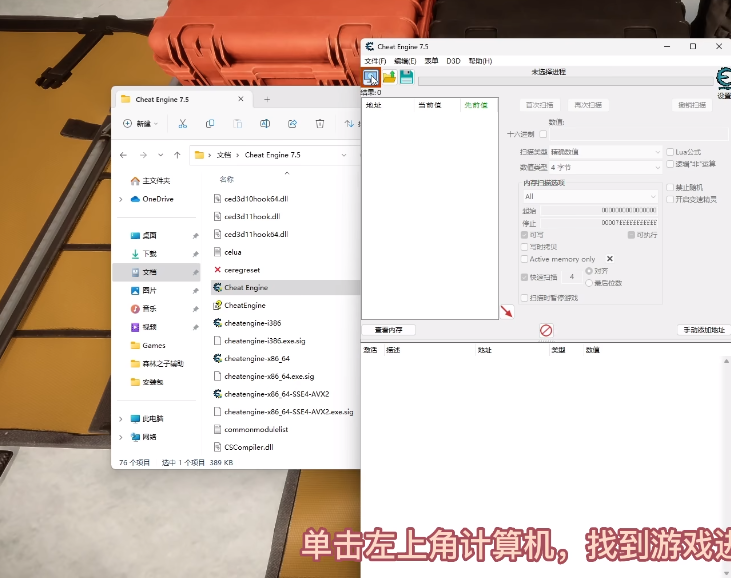Select the 最后位数 radio button

[589, 283]
